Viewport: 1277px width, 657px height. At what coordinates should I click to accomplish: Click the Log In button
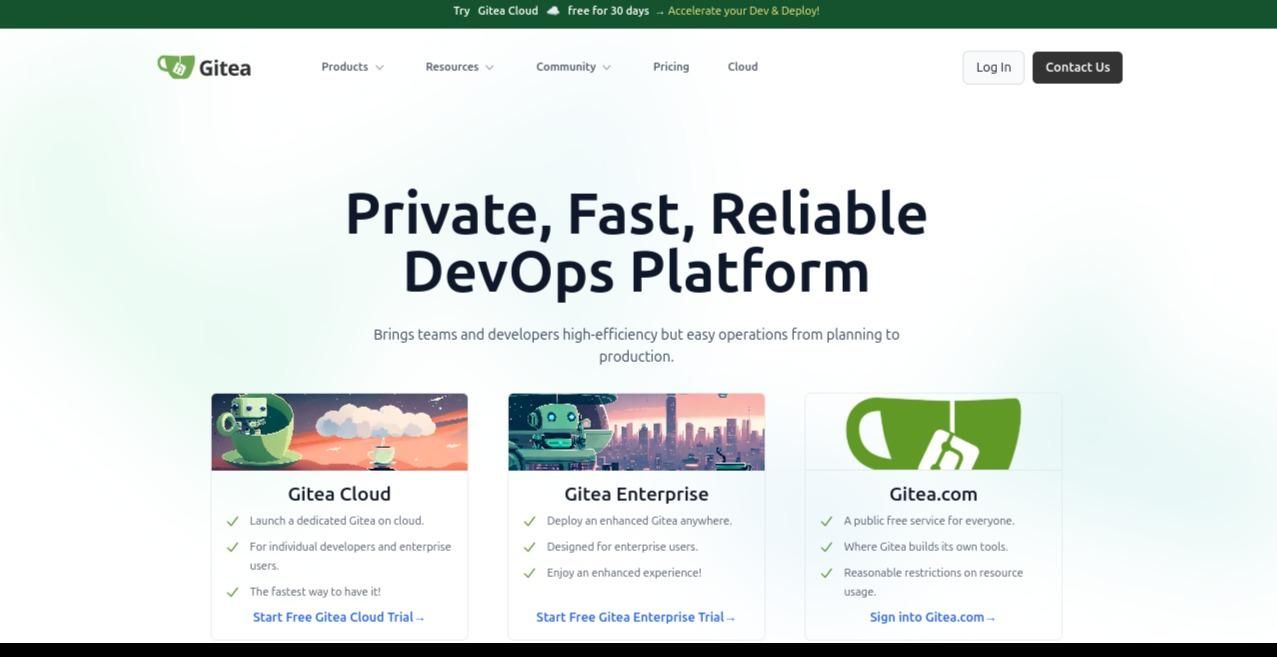pyautogui.click(x=993, y=67)
